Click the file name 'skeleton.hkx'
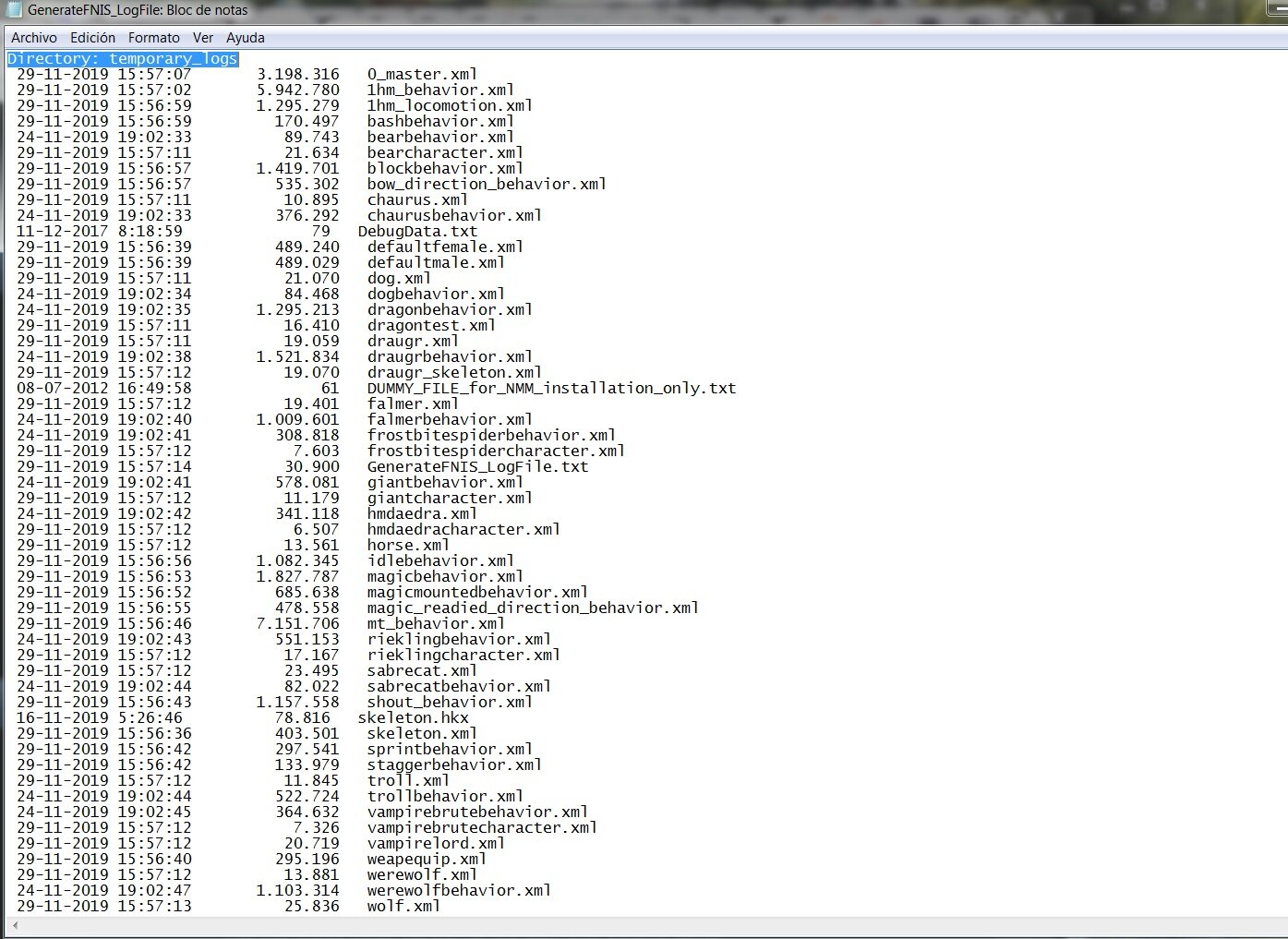1288x939 pixels. 413,717
